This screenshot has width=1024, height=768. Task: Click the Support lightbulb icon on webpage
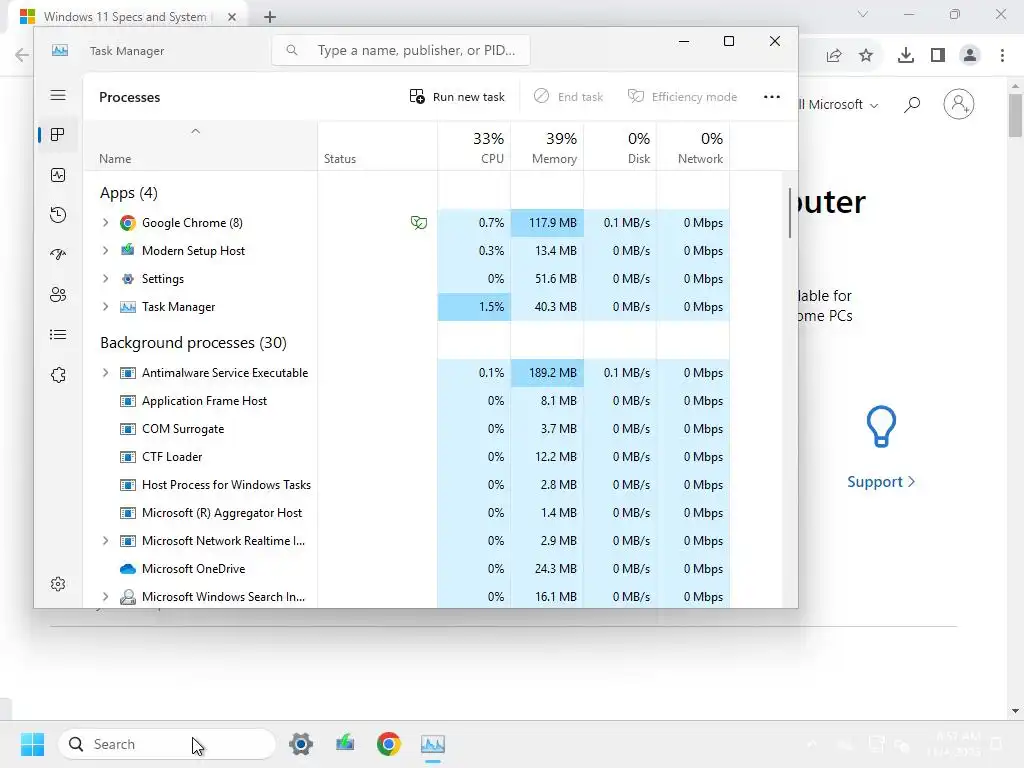(881, 426)
